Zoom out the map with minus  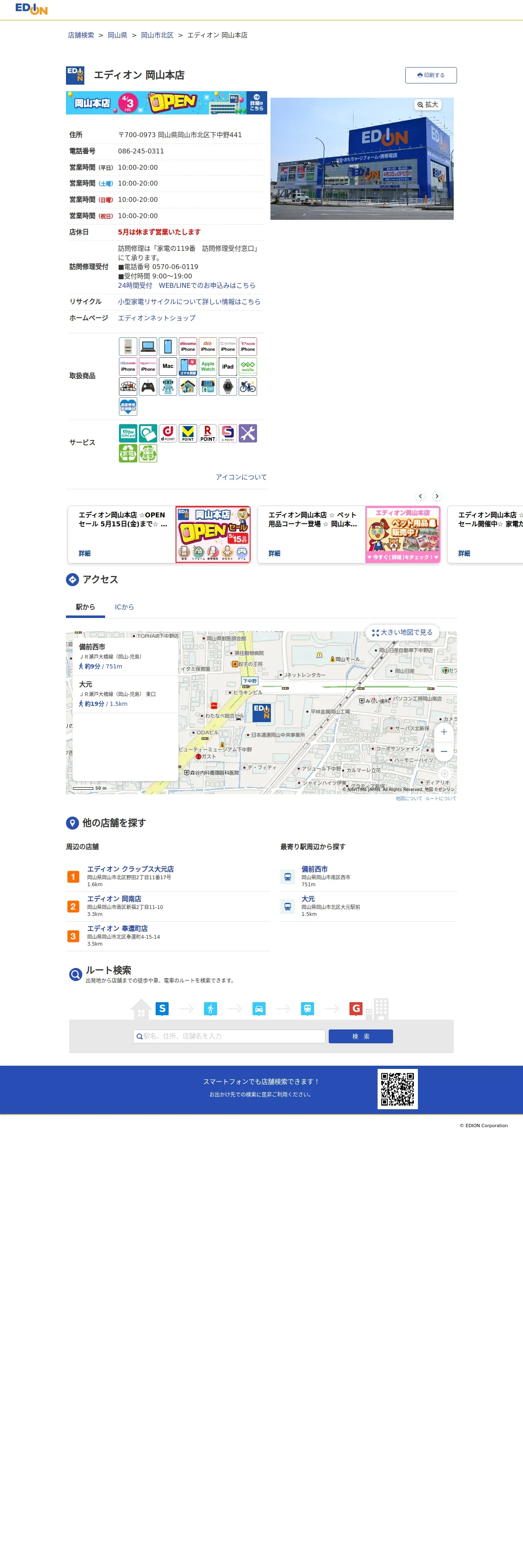pyautogui.click(x=444, y=752)
